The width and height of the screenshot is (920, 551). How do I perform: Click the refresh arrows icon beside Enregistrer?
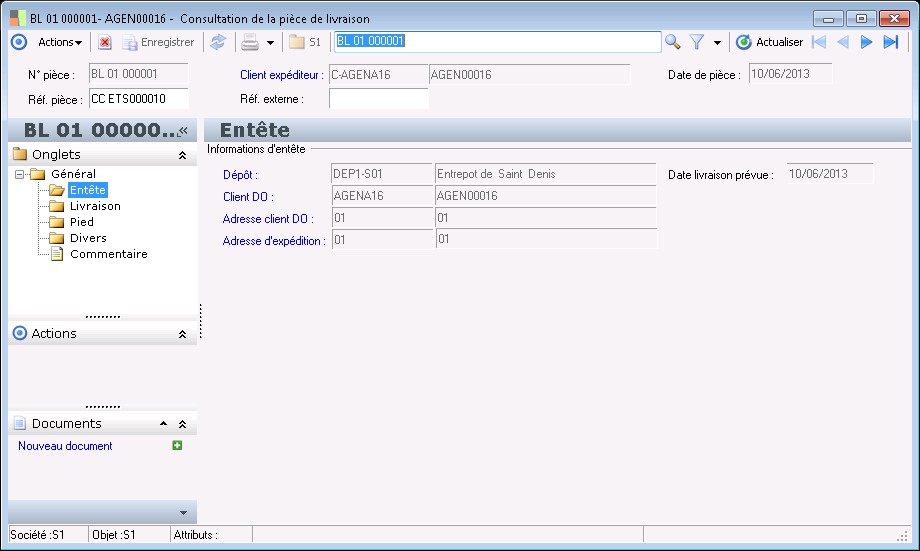217,42
